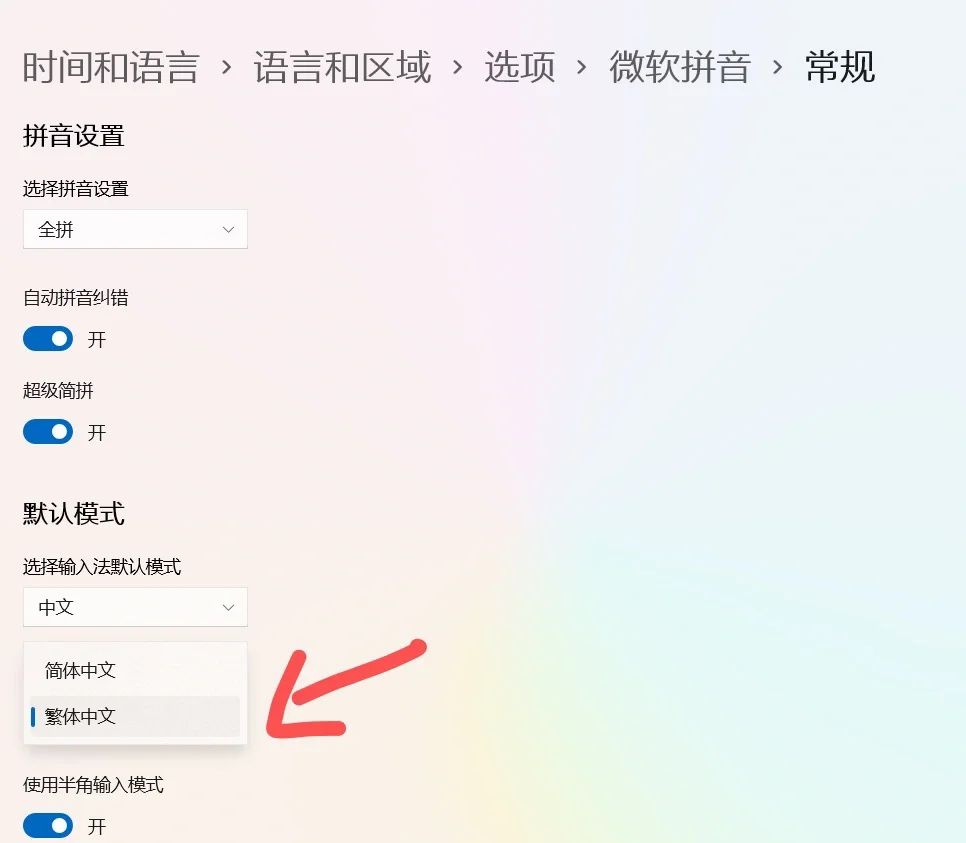966x843 pixels.
Task: Click the current 常规 breadcrumb title
Action: [x=840, y=67]
